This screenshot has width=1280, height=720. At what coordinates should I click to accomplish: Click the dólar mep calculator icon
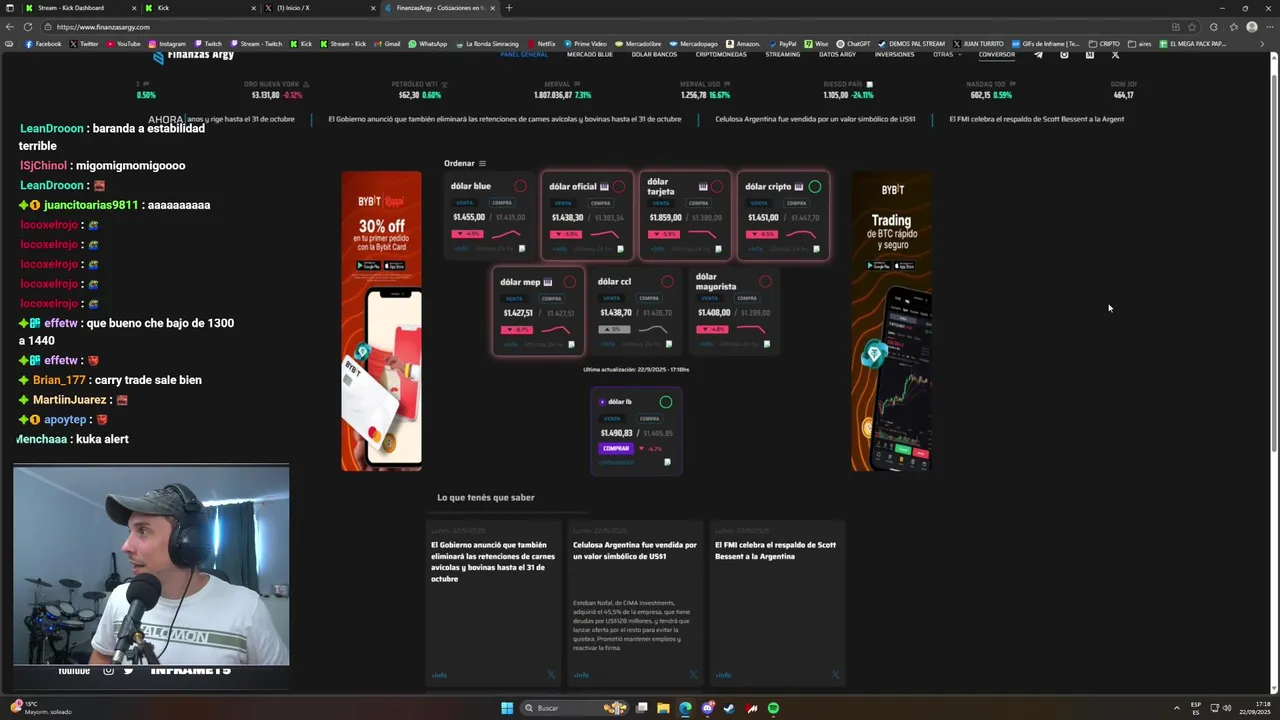pyautogui.click(x=548, y=282)
